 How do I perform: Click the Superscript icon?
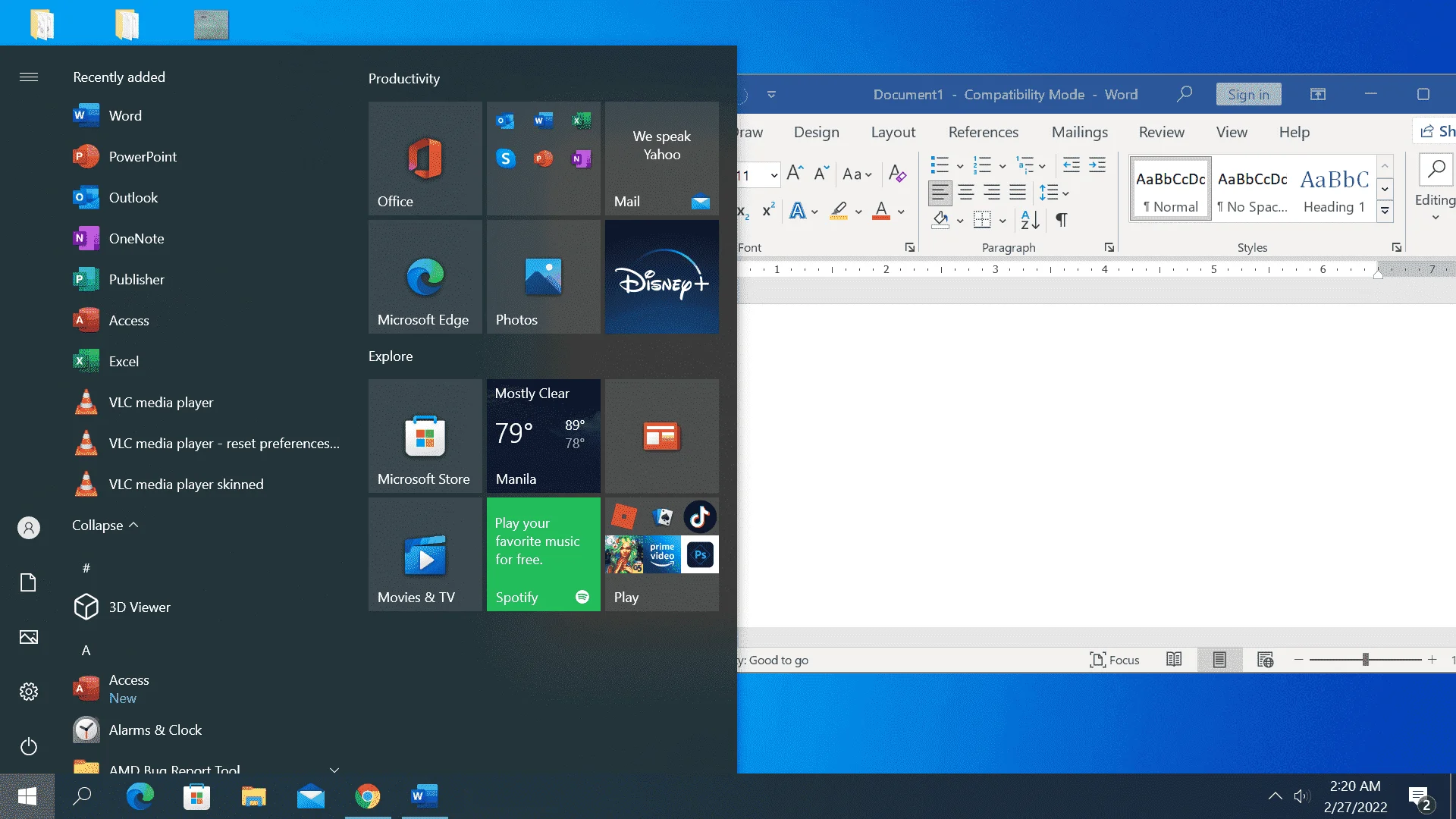pyautogui.click(x=768, y=210)
